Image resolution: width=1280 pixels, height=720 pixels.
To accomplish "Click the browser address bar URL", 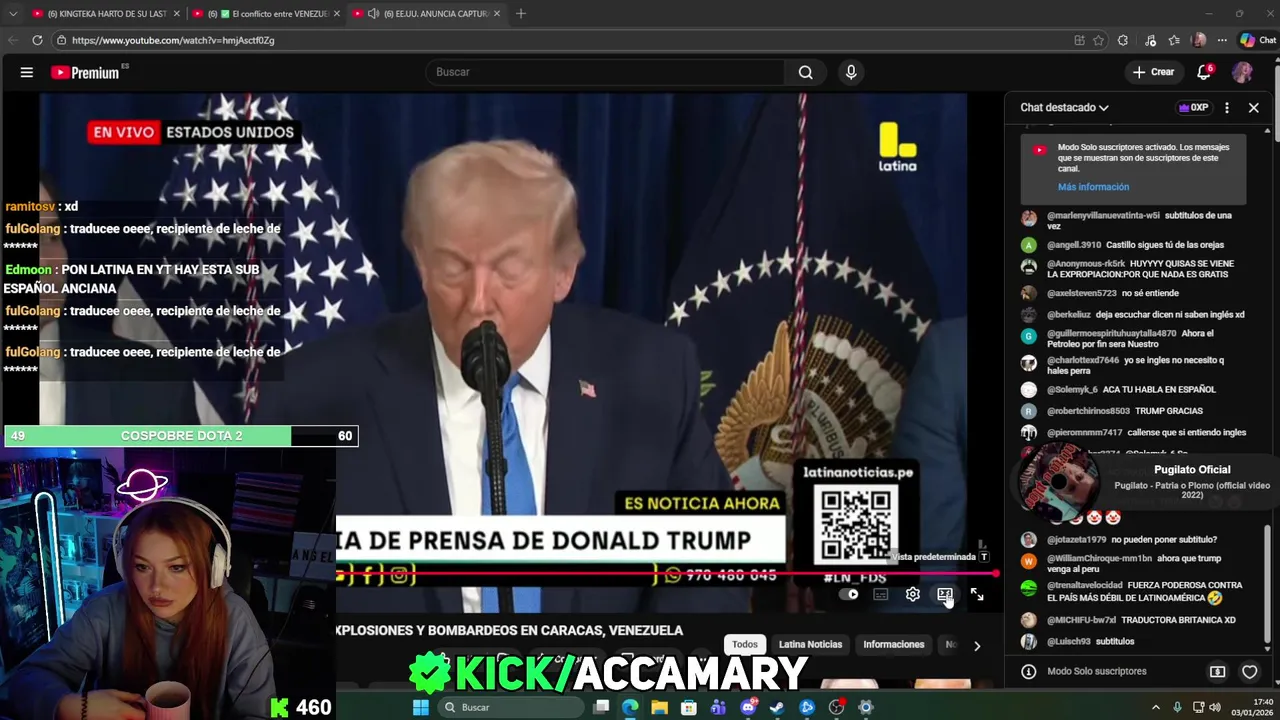I will coord(173,40).
